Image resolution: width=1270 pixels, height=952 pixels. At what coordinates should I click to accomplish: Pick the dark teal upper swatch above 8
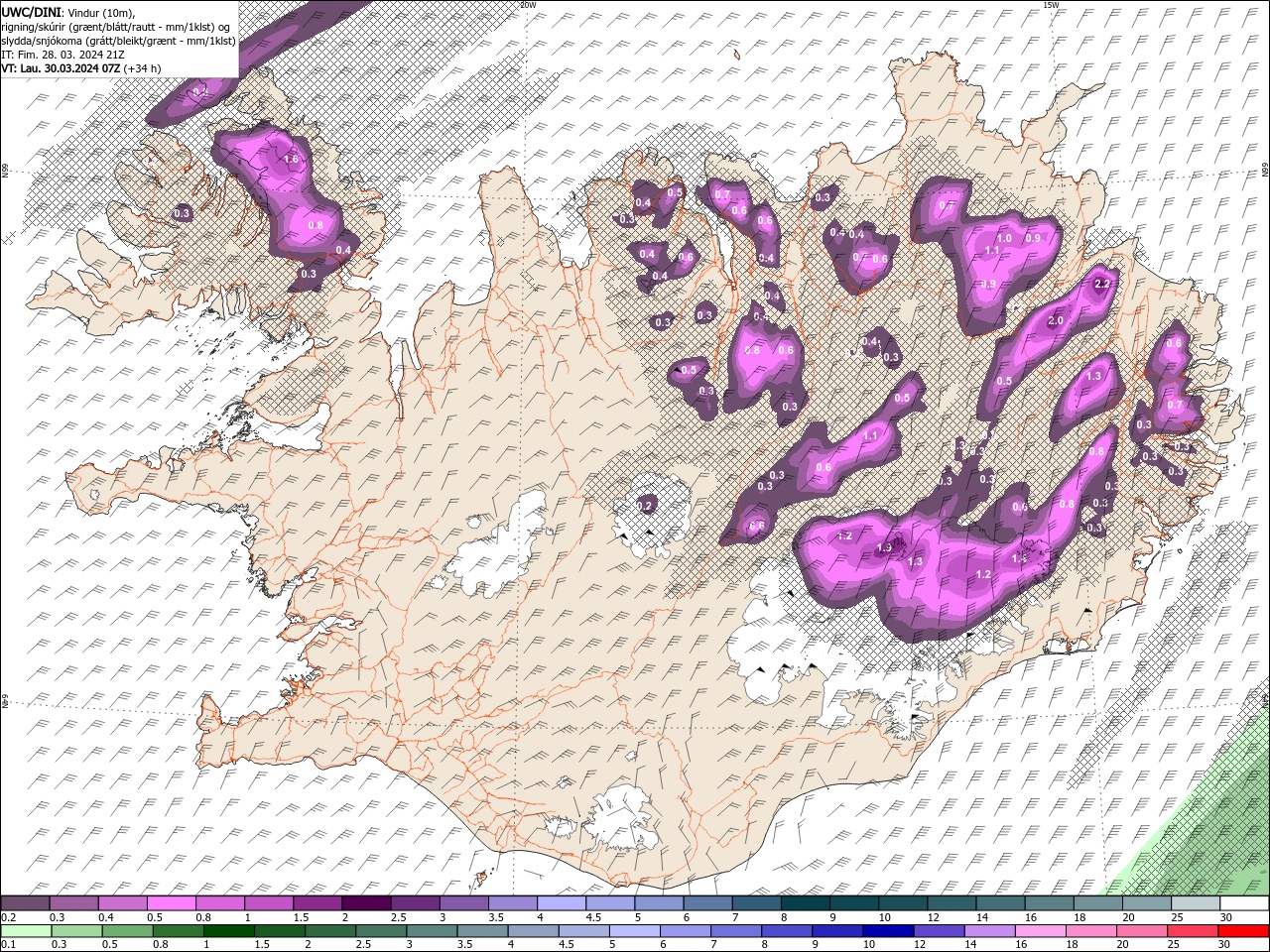805,903
